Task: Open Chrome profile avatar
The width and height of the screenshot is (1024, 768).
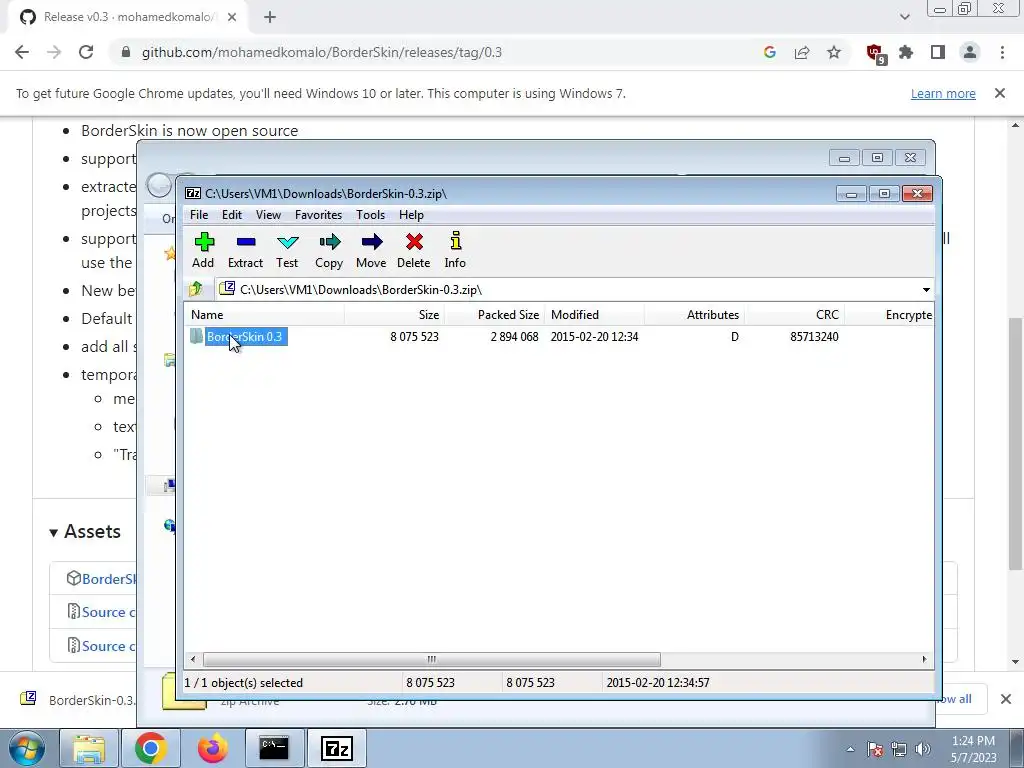Action: pyautogui.click(x=970, y=52)
